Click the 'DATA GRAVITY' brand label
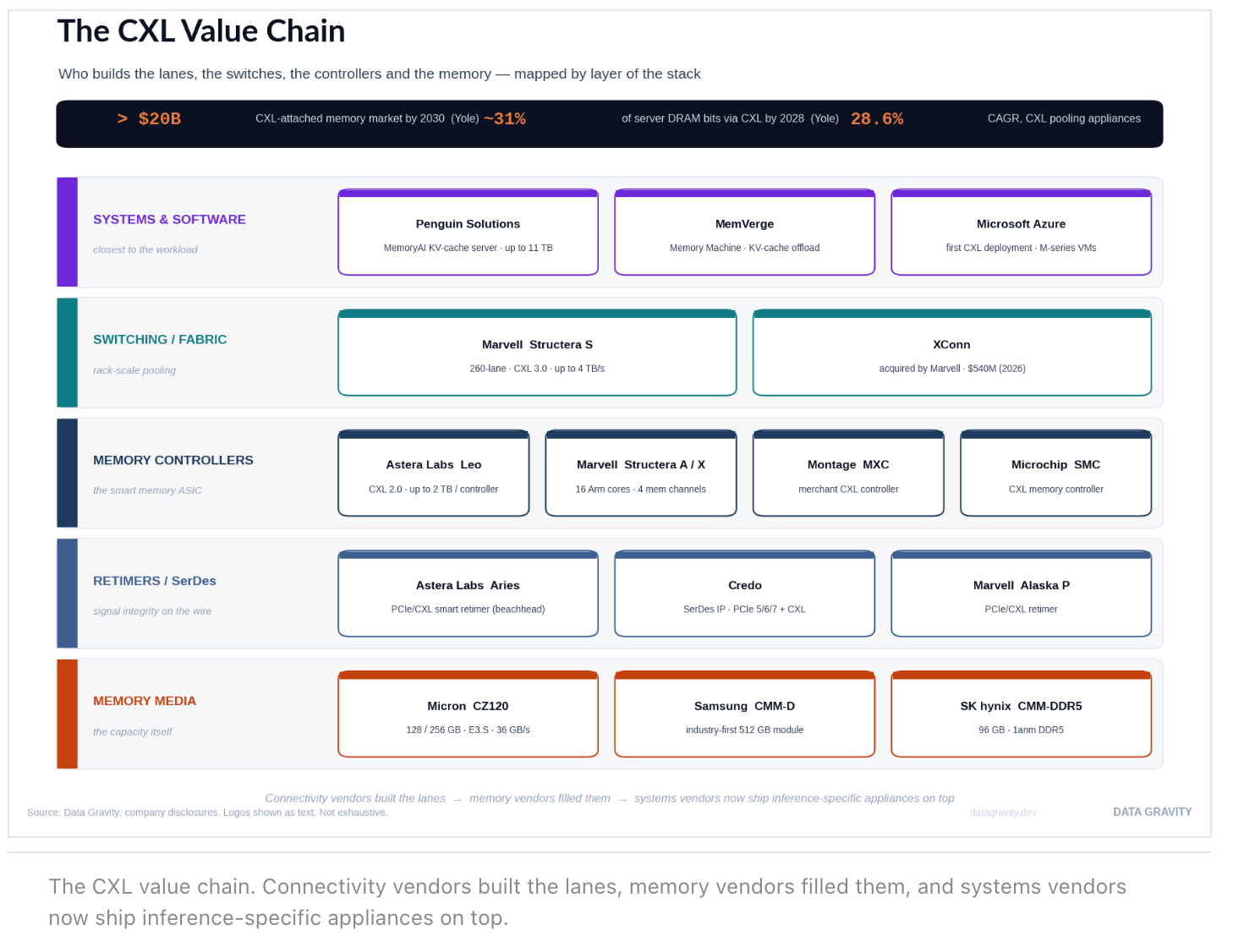Viewport: 1233px width, 952px height. pos(1152,812)
